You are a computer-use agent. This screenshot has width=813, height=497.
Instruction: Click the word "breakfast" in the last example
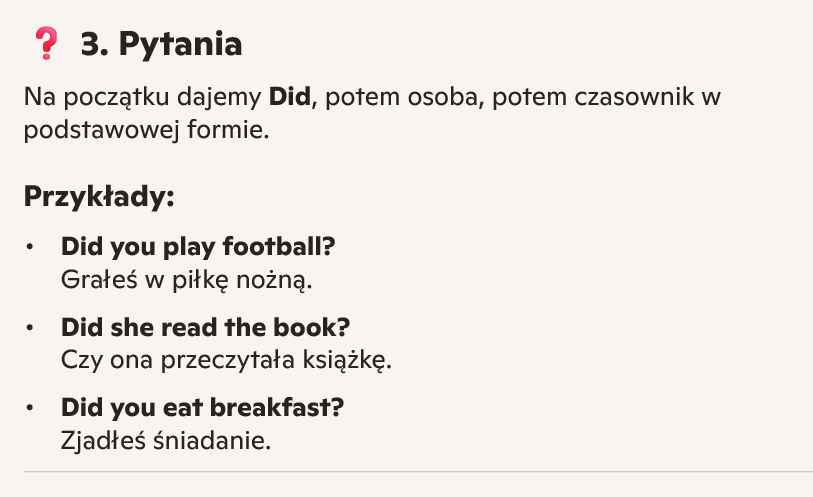pos(288,408)
